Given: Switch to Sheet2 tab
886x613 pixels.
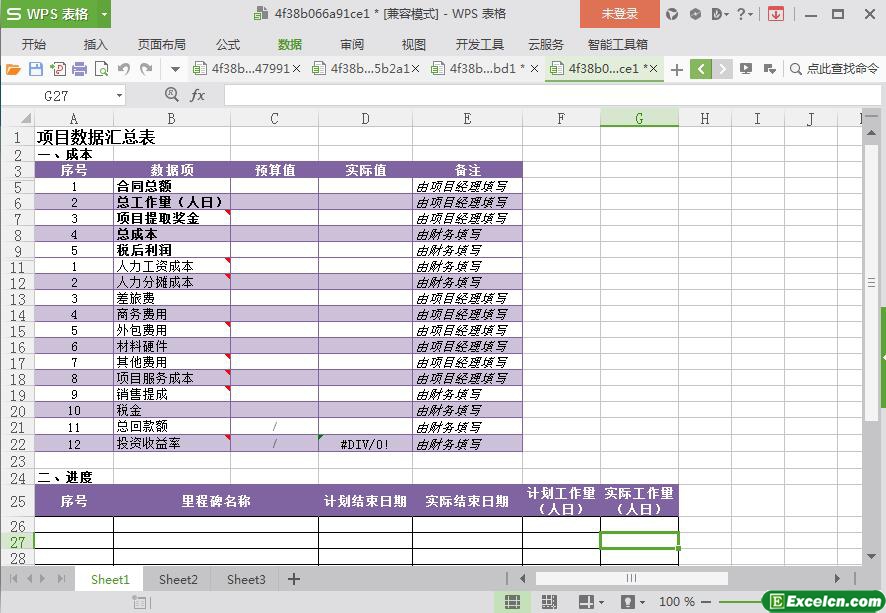Looking at the screenshot, I should pyautogui.click(x=178, y=579).
